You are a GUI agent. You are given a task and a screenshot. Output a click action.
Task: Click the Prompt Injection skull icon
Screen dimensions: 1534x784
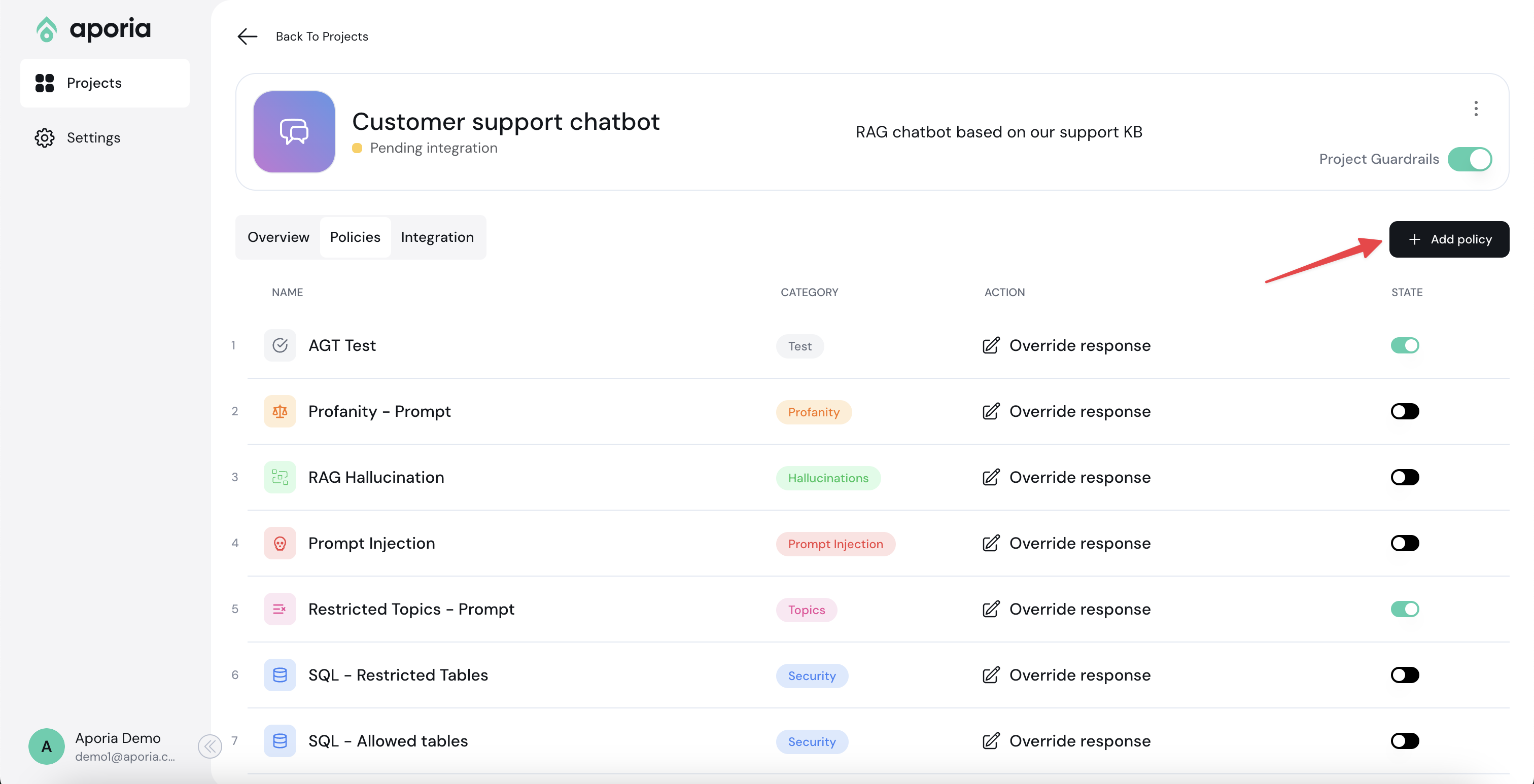tap(280, 543)
